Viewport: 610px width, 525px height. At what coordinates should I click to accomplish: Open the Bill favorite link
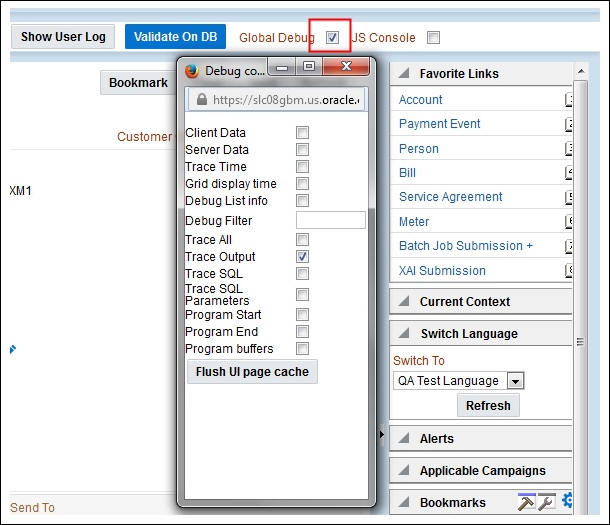[407, 173]
